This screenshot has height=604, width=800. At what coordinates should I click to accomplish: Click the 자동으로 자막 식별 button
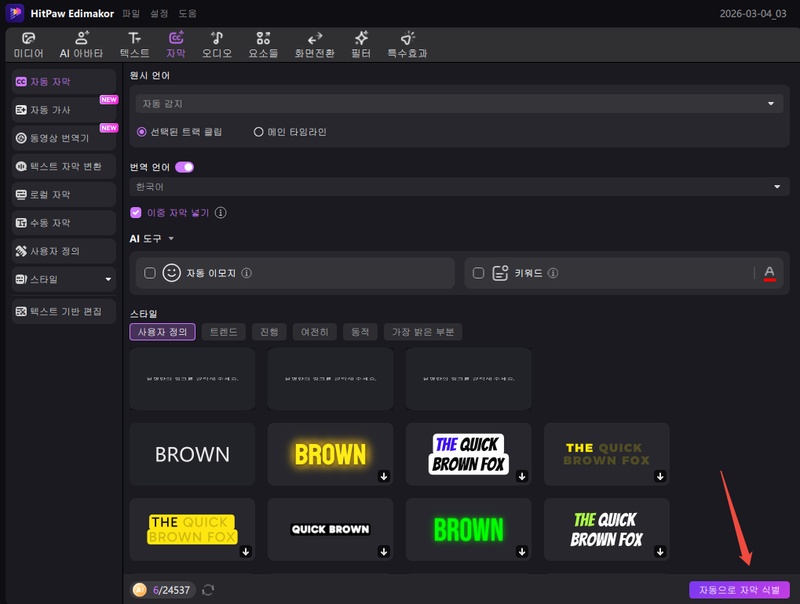[739, 590]
